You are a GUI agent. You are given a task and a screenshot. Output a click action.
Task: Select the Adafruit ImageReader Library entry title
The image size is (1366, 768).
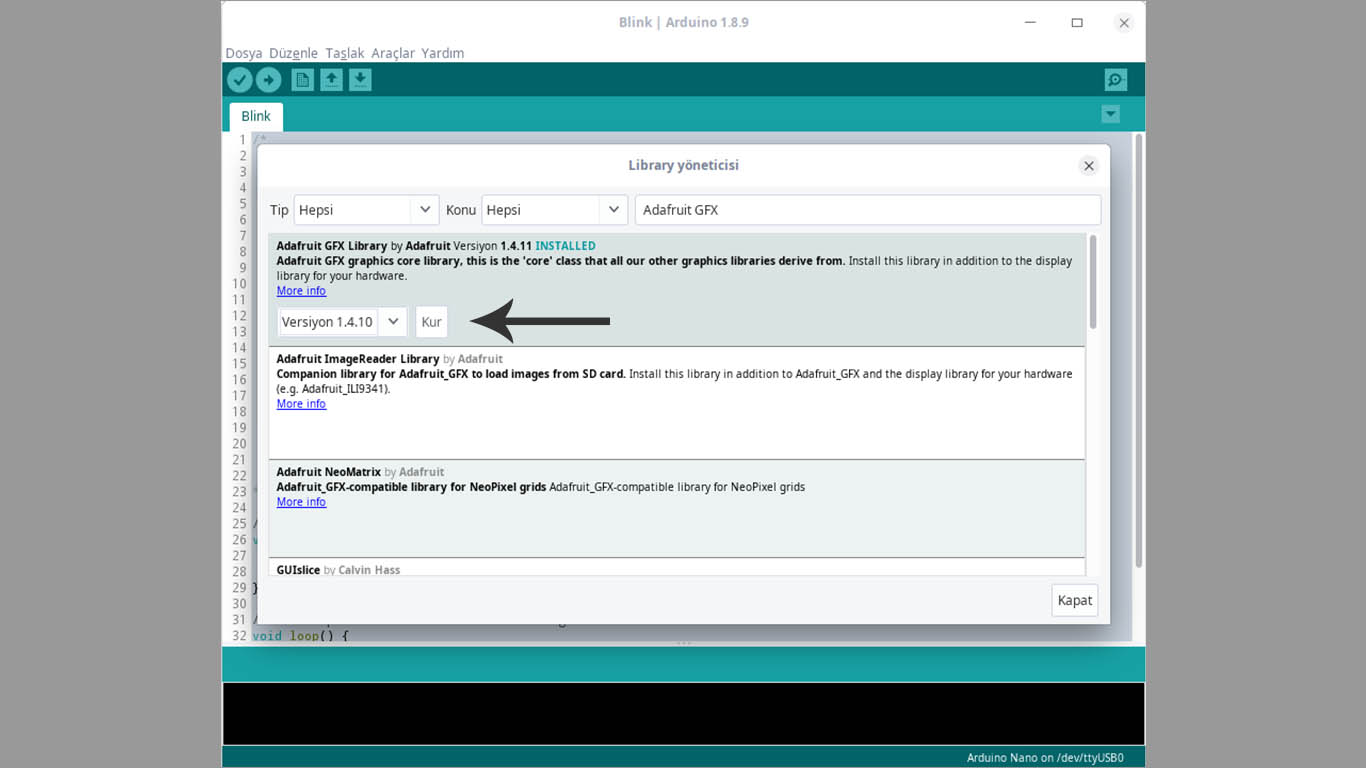pyautogui.click(x=358, y=359)
